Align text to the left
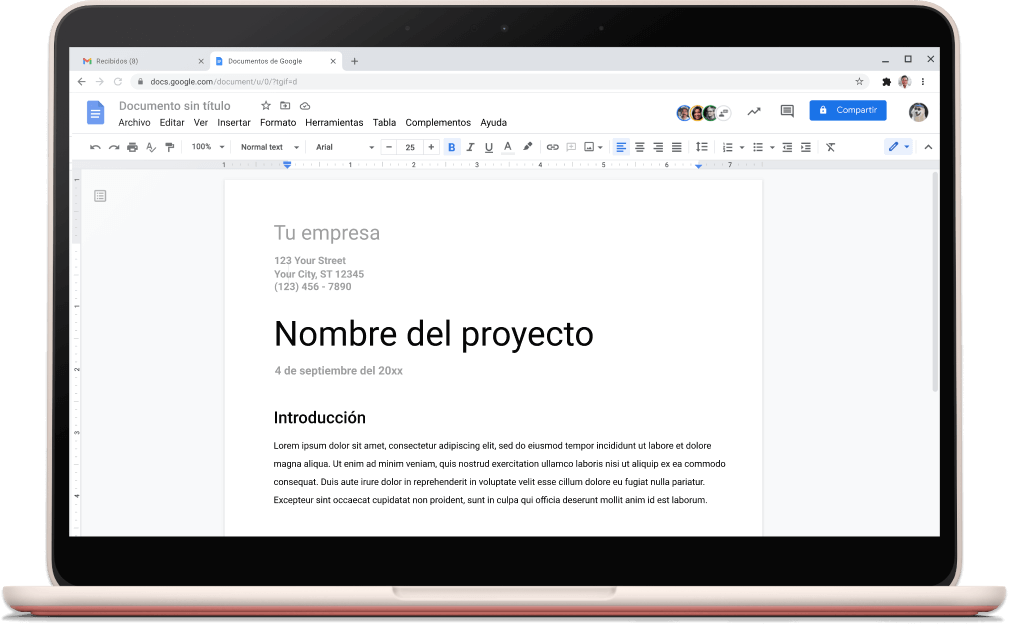 point(621,147)
